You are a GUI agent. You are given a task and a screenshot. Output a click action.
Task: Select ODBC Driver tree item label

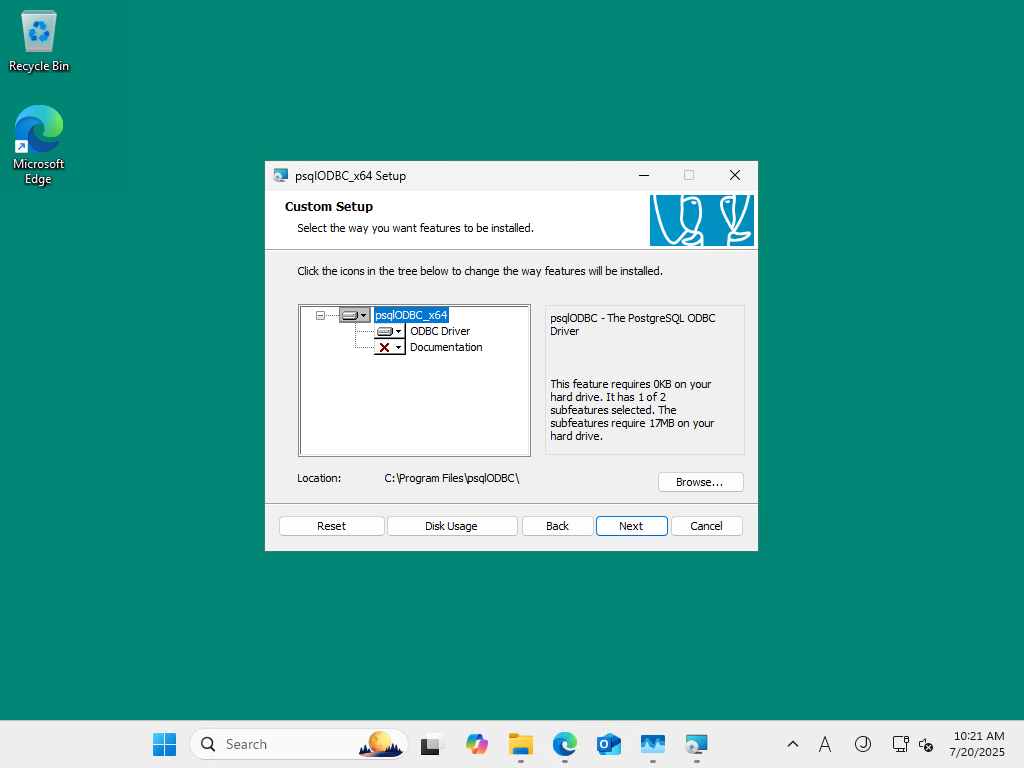pyautogui.click(x=440, y=331)
